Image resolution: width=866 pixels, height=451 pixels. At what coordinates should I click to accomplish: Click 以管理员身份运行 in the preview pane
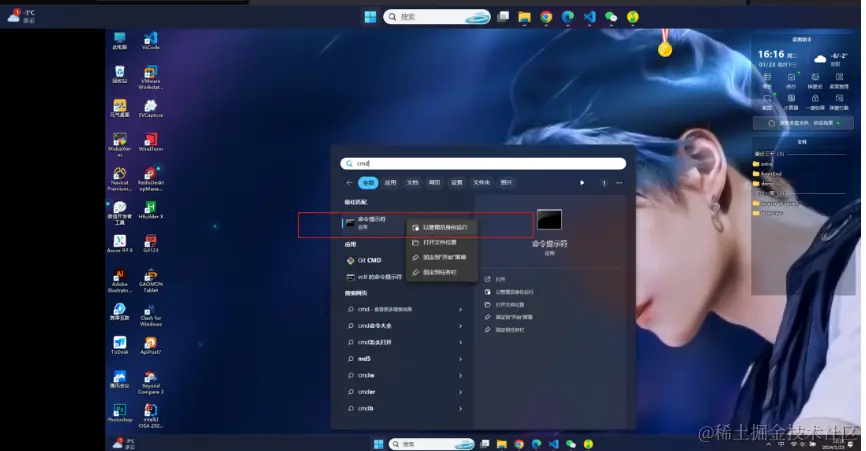coord(509,292)
